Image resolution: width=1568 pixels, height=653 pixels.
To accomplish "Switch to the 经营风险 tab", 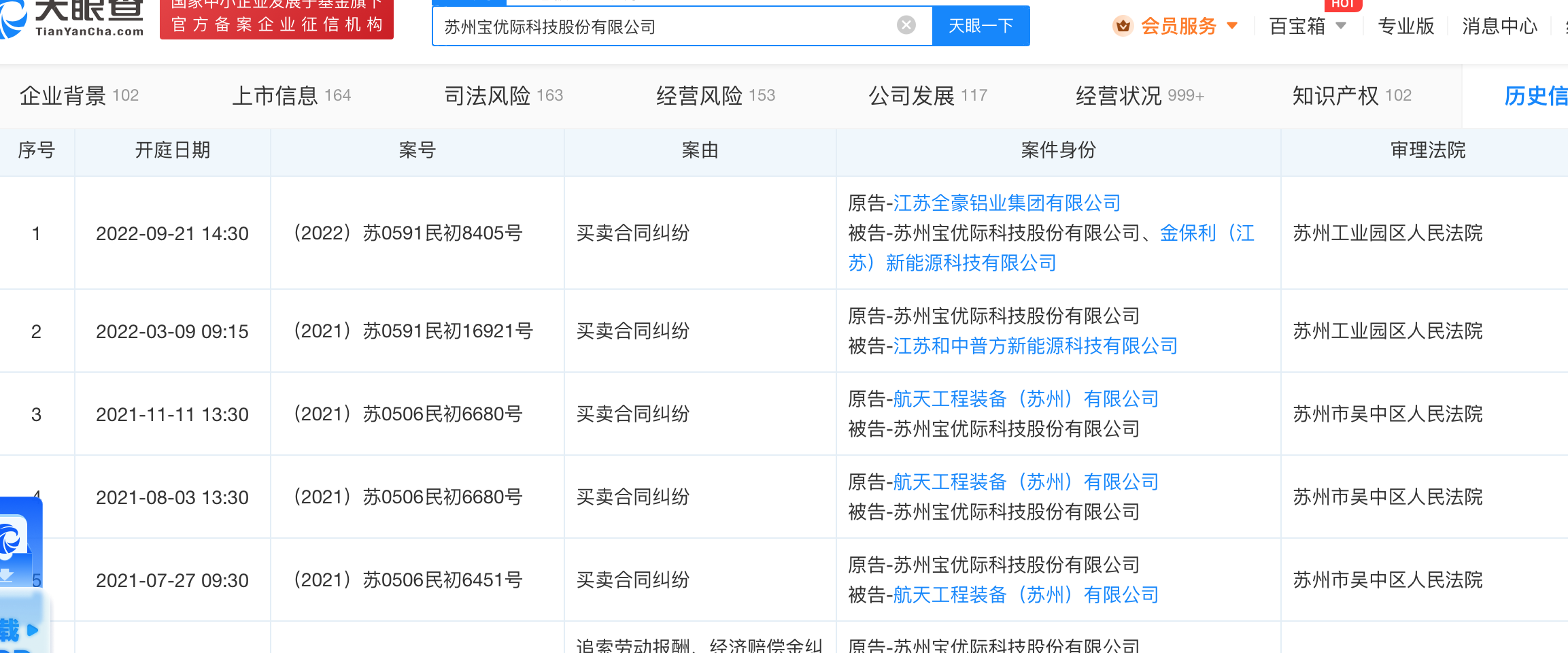I will [715, 96].
